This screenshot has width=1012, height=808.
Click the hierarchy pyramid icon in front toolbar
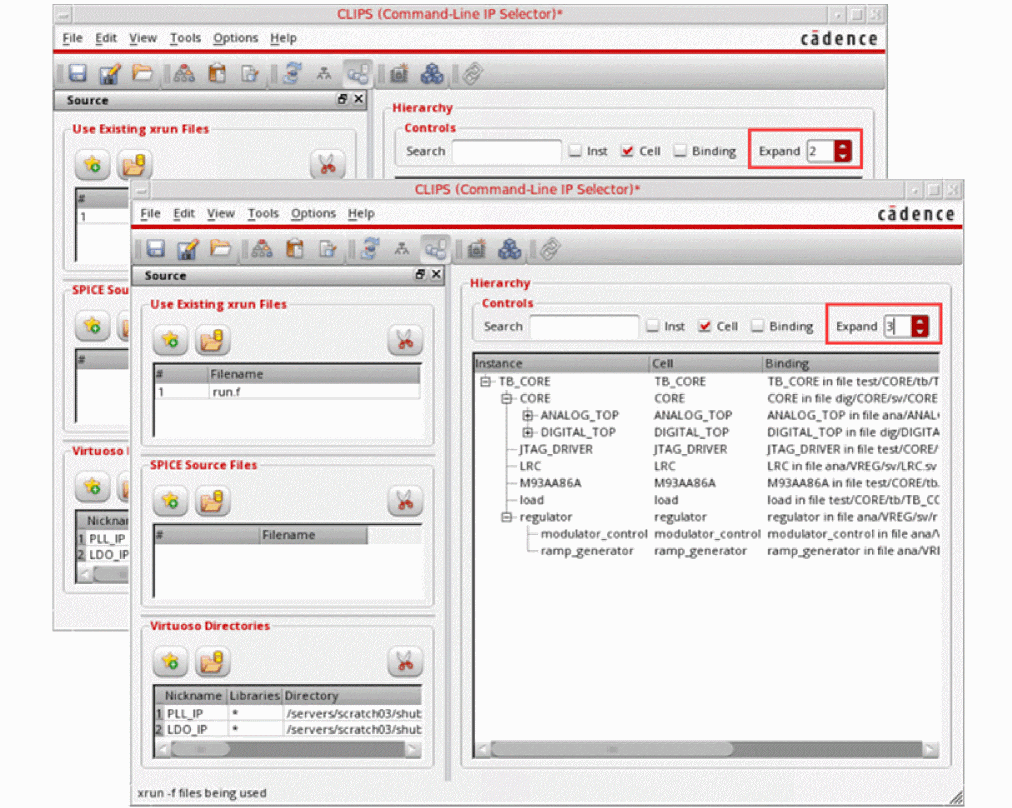pos(261,248)
